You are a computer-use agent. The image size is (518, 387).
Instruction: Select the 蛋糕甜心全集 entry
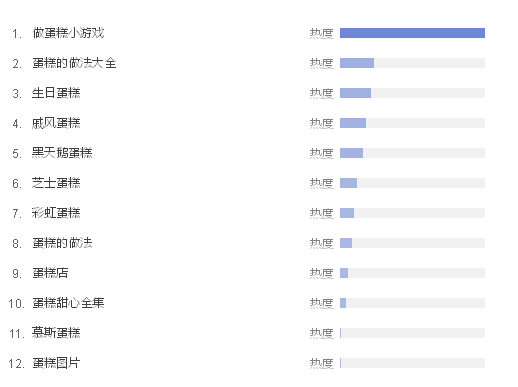point(68,303)
